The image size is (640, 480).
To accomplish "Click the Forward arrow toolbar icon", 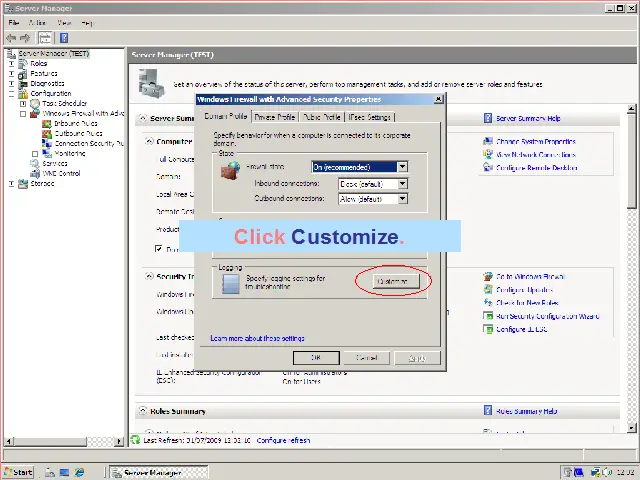I will point(25,38).
